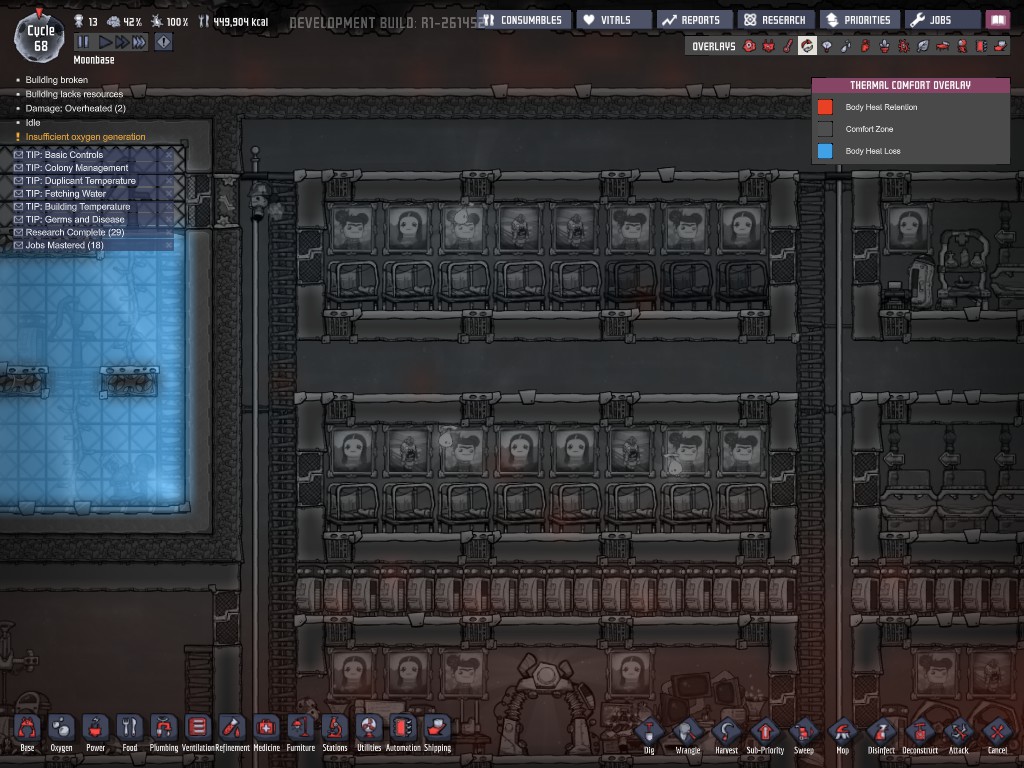Set game speed to normal play
Image resolution: width=1024 pixels, height=768 pixels.
tap(104, 42)
